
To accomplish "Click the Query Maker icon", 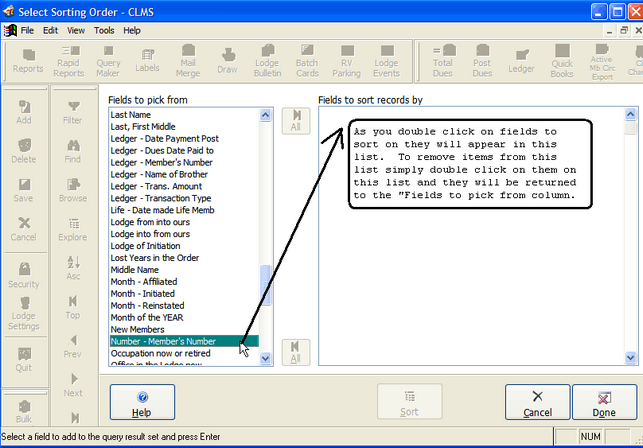I will point(108,60).
